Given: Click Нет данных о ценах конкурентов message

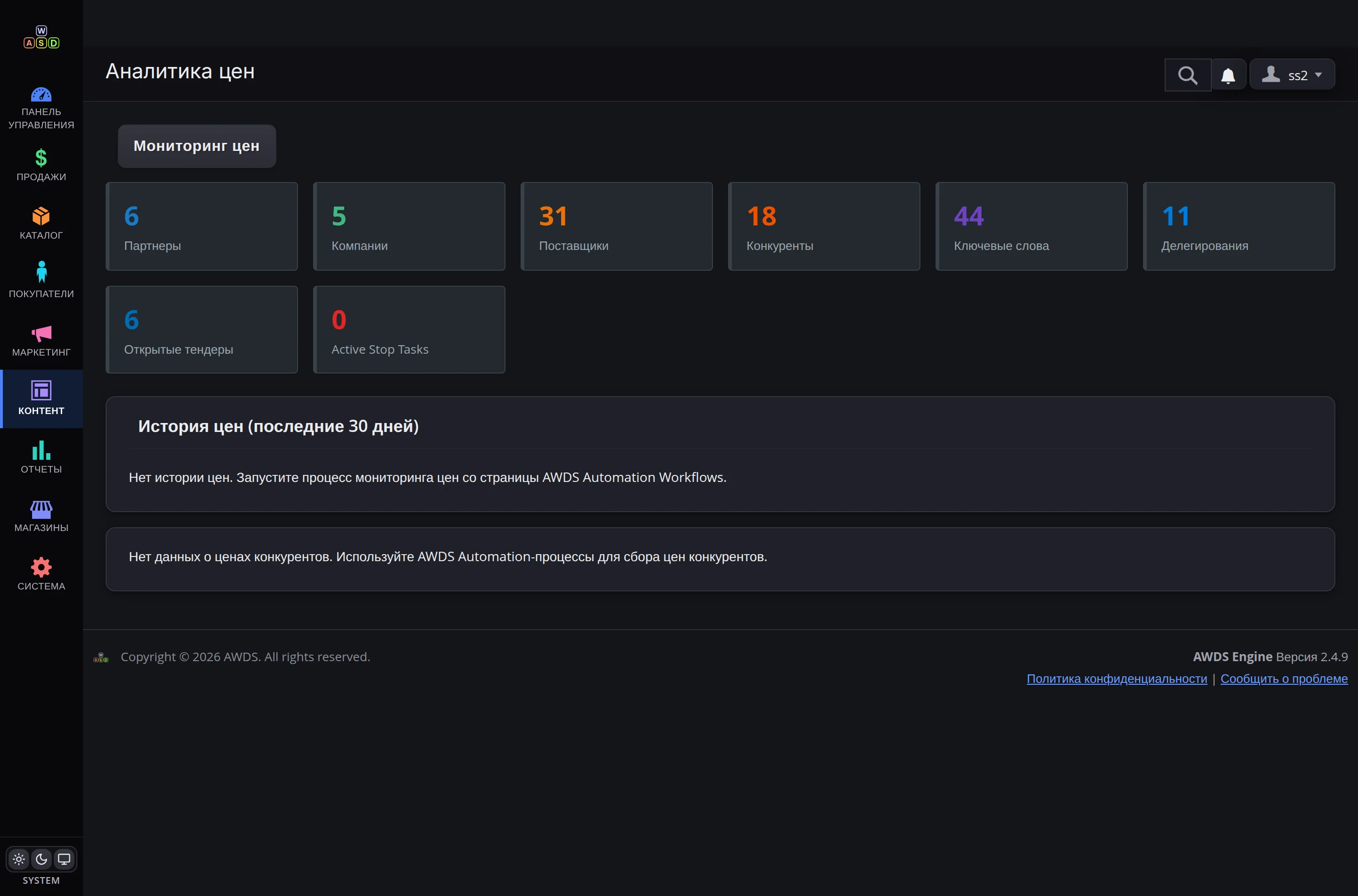Looking at the screenshot, I should [x=448, y=557].
